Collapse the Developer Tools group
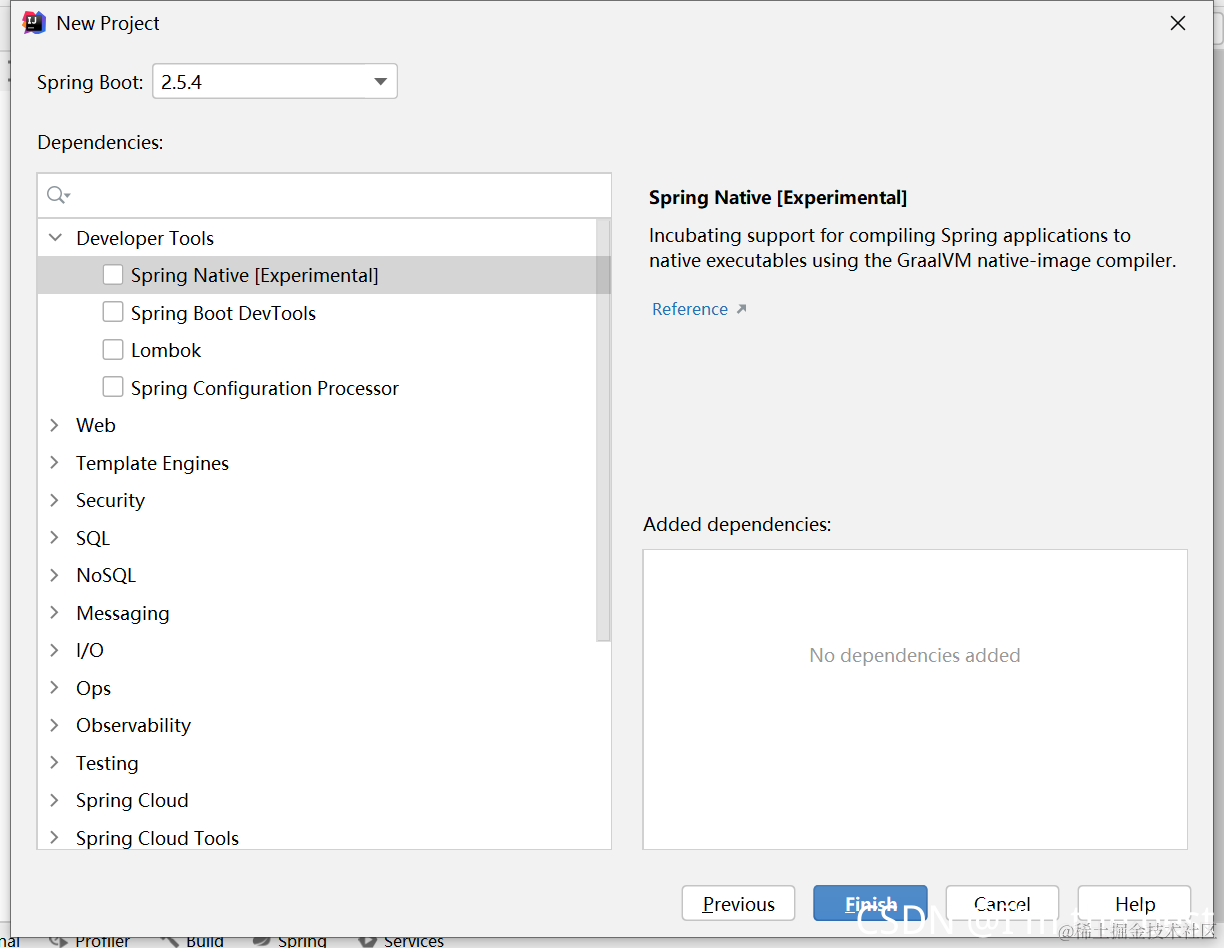Screen dimensions: 1224x948 (x=55, y=238)
